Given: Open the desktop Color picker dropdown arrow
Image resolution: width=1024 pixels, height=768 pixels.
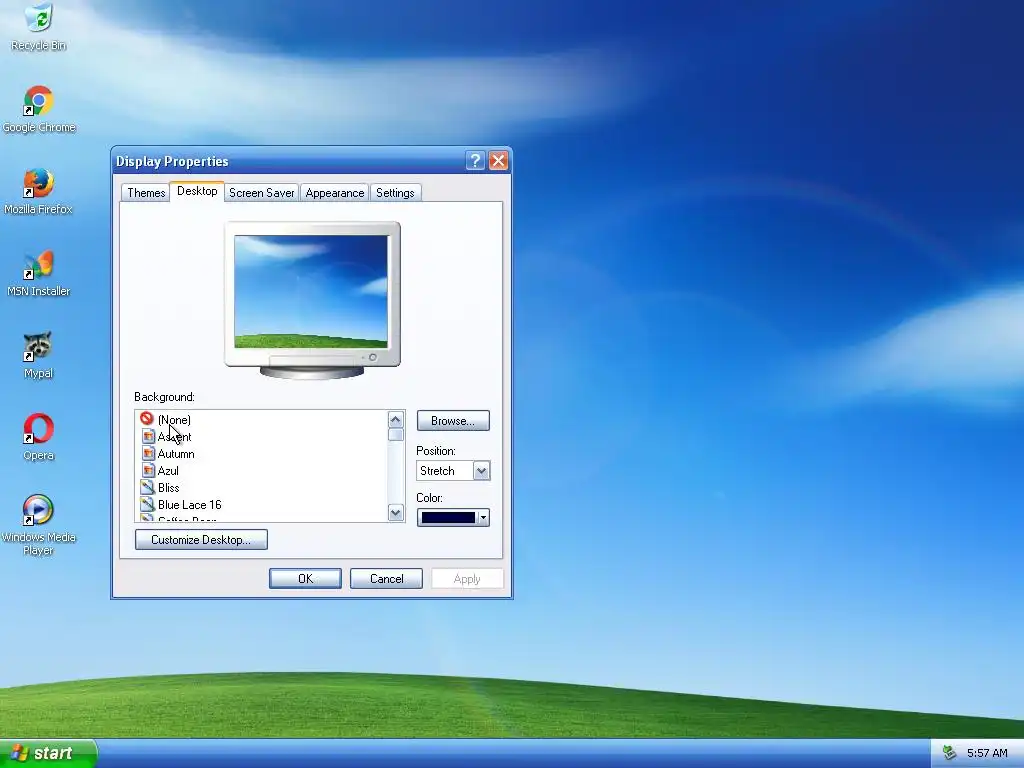Looking at the screenshot, I should pos(483,518).
